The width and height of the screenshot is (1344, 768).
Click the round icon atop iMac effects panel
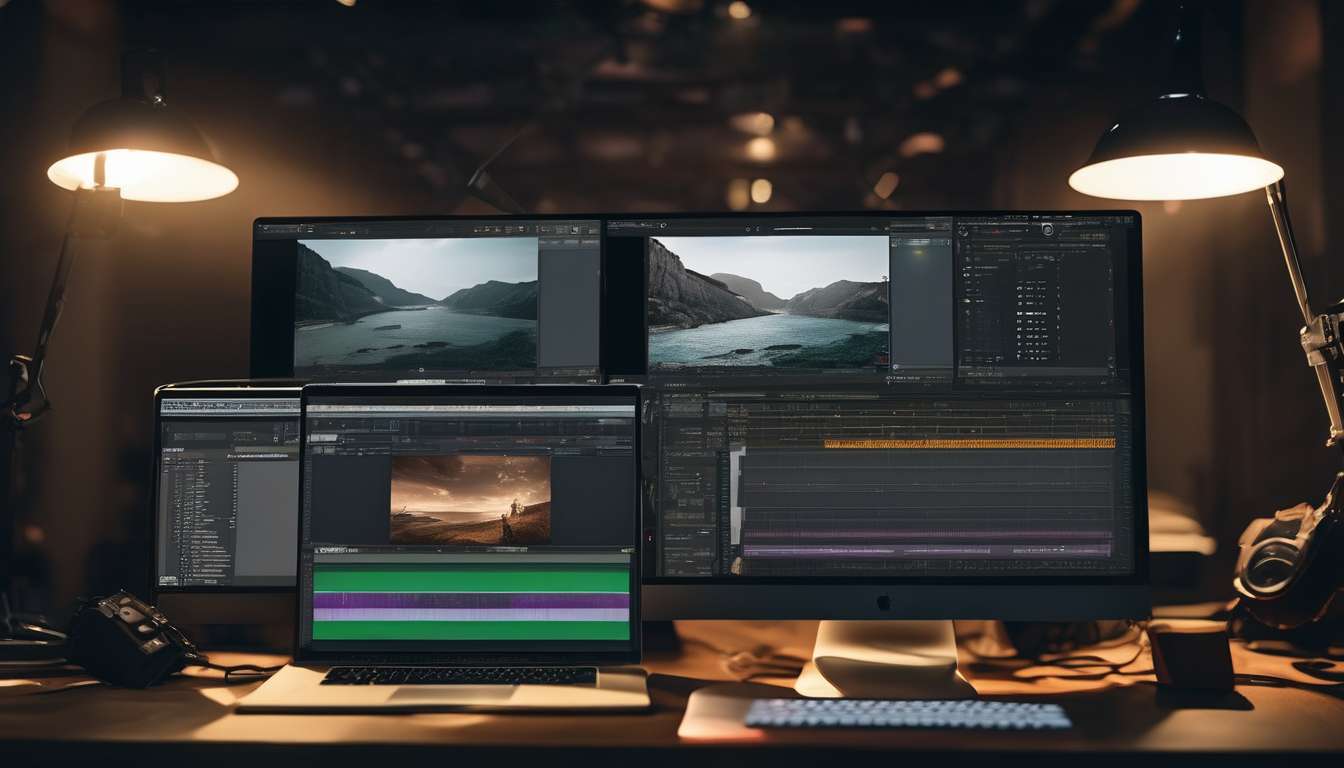1047,229
